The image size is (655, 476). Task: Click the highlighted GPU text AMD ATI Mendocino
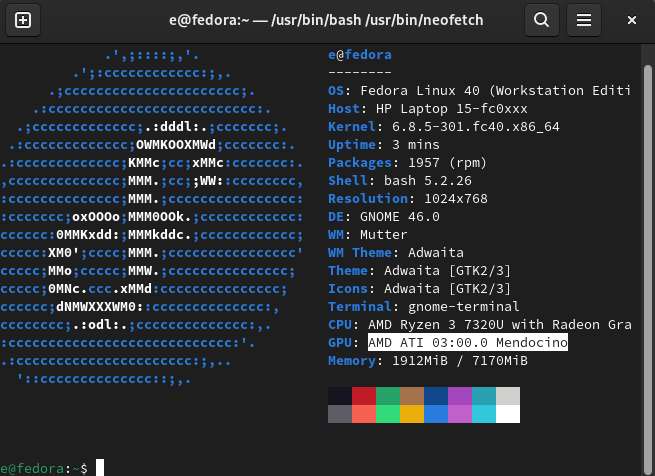click(468, 342)
